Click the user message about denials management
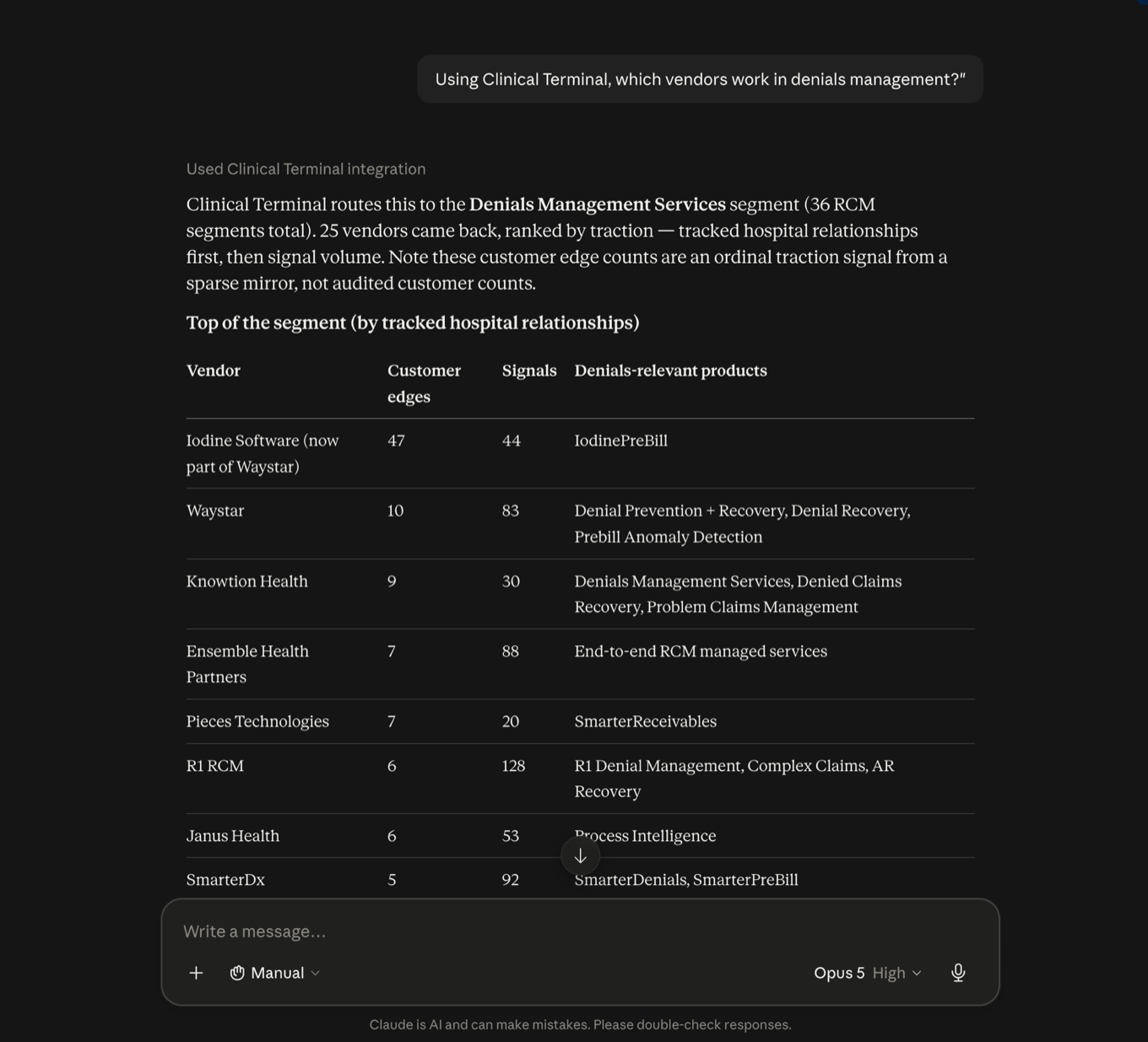This screenshot has width=1148, height=1042. [700, 79]
